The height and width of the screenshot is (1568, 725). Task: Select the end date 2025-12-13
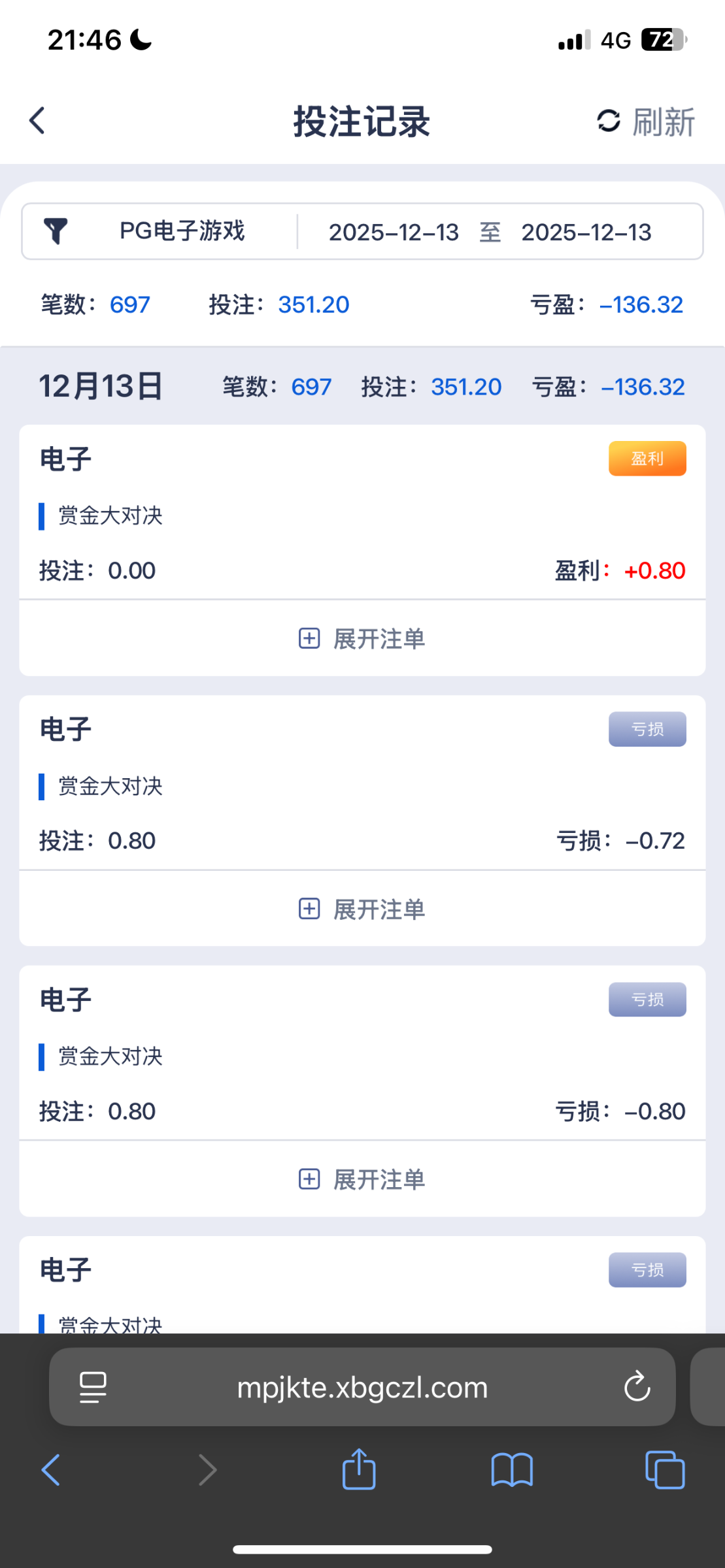(586, 233)
